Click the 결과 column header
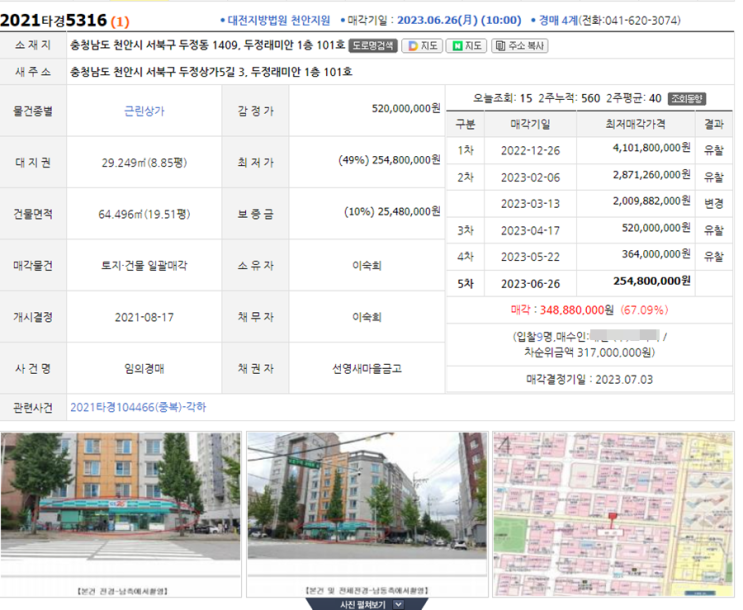743x610 pixels. click(x=714, y=124)
